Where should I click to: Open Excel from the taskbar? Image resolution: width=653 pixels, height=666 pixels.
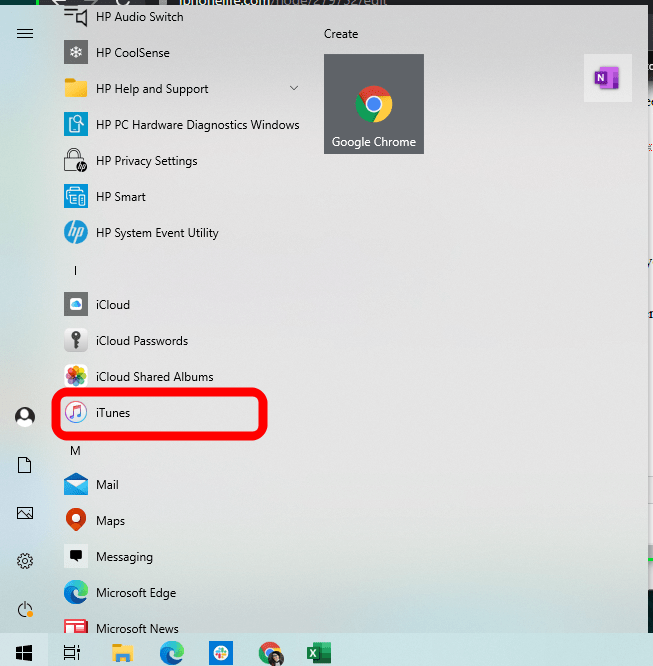[x=319, y=653]
